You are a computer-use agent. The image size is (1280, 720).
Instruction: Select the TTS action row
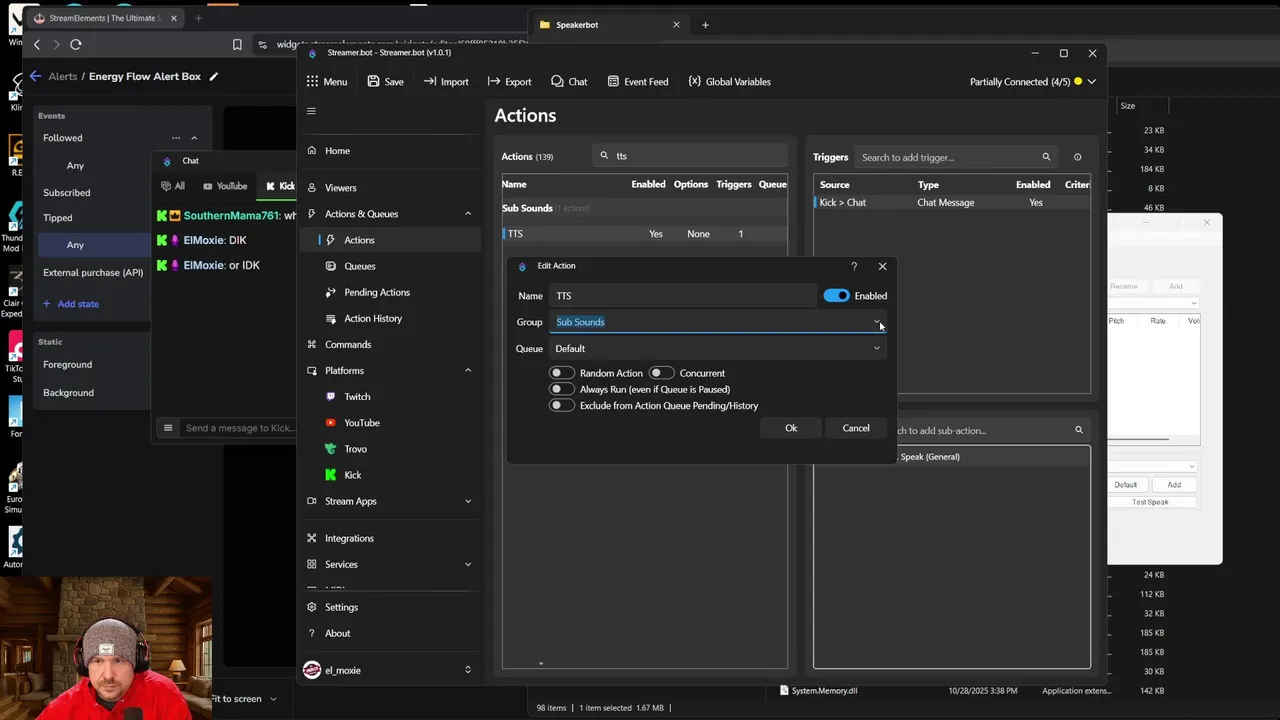tap(644, 234)
